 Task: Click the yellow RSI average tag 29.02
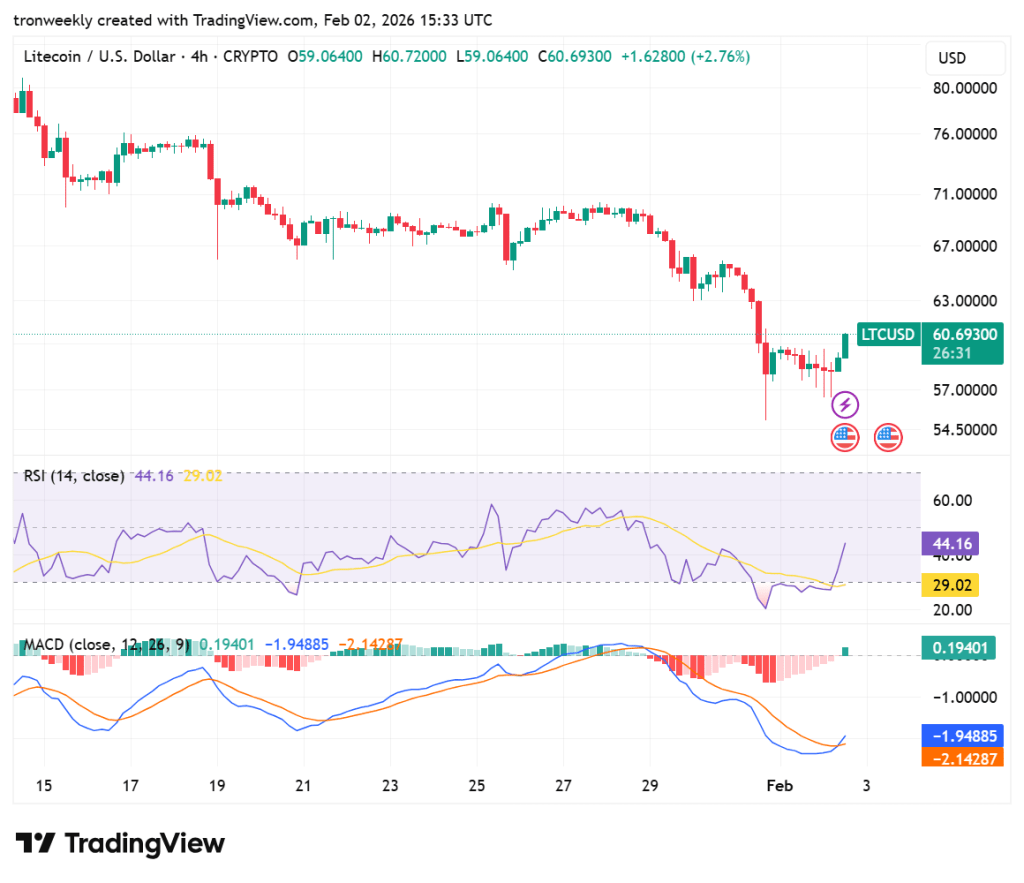[x=950, y=585]
